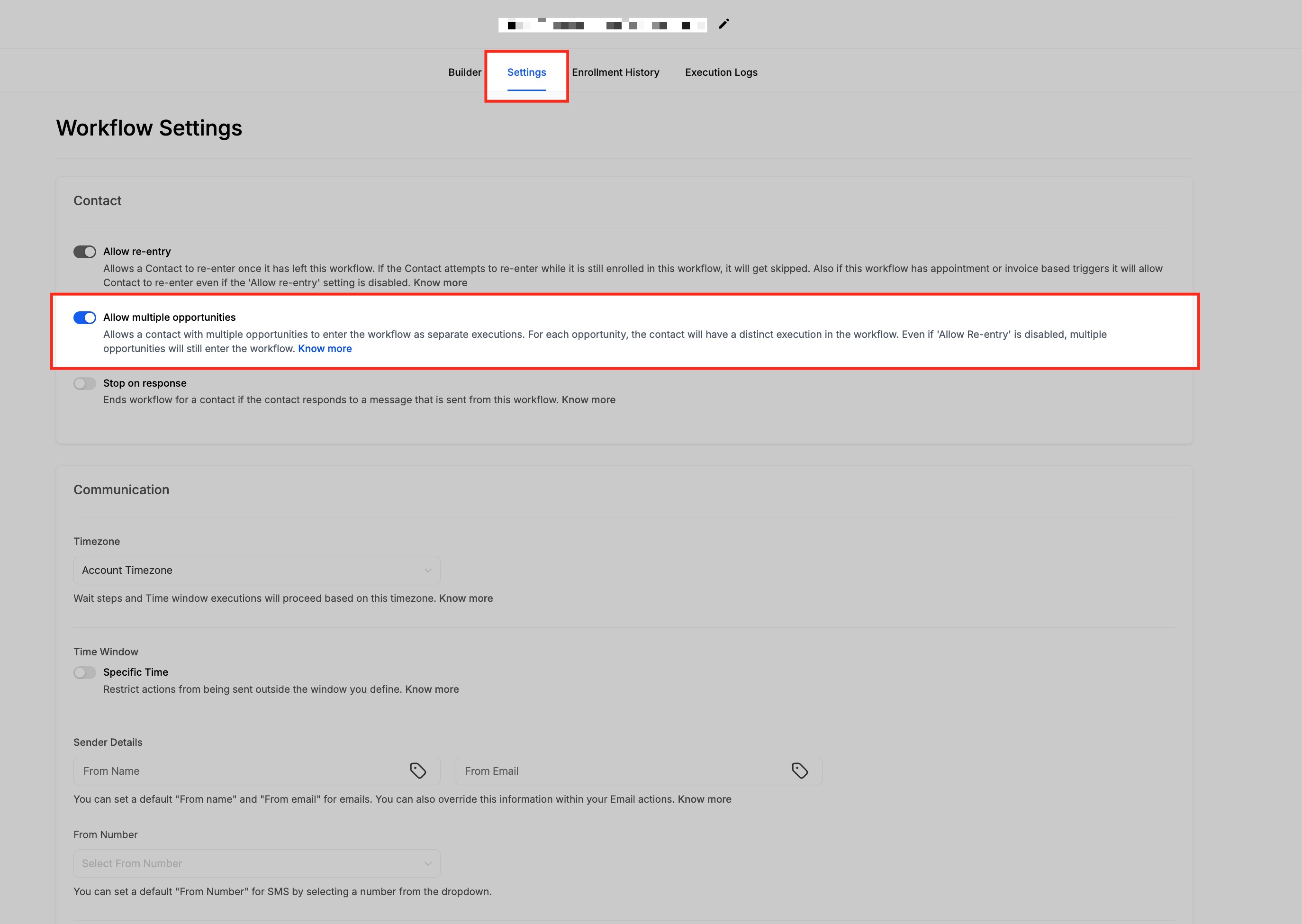Viewport: 1302px width, 924px height.
Task: Open Know more link for Stop on response
Action: click(x=588, y=400)
